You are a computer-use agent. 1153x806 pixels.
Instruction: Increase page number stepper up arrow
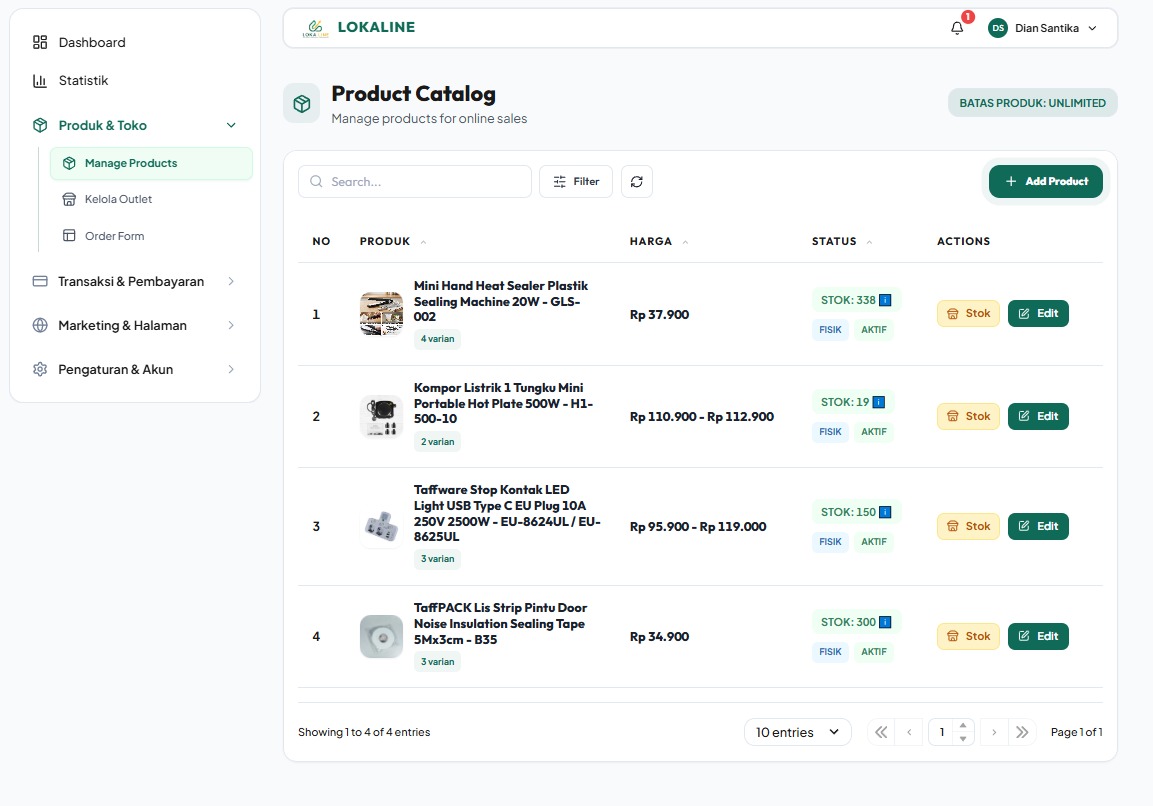(963, 725)
